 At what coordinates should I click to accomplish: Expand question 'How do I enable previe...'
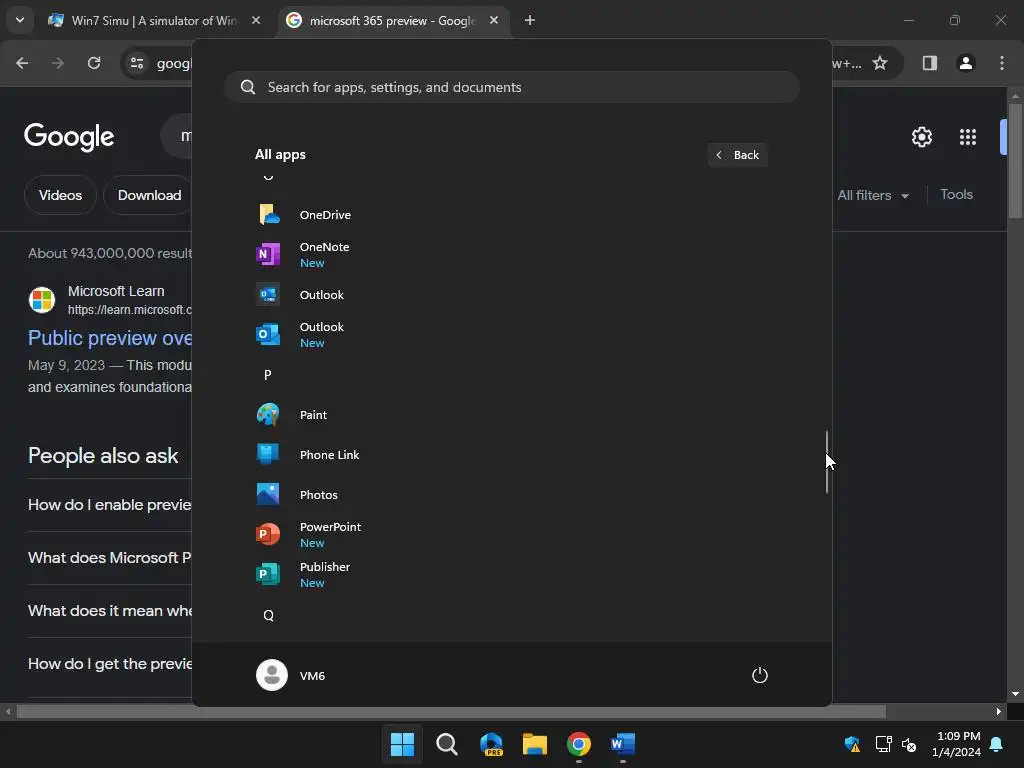tap(110, 505)
